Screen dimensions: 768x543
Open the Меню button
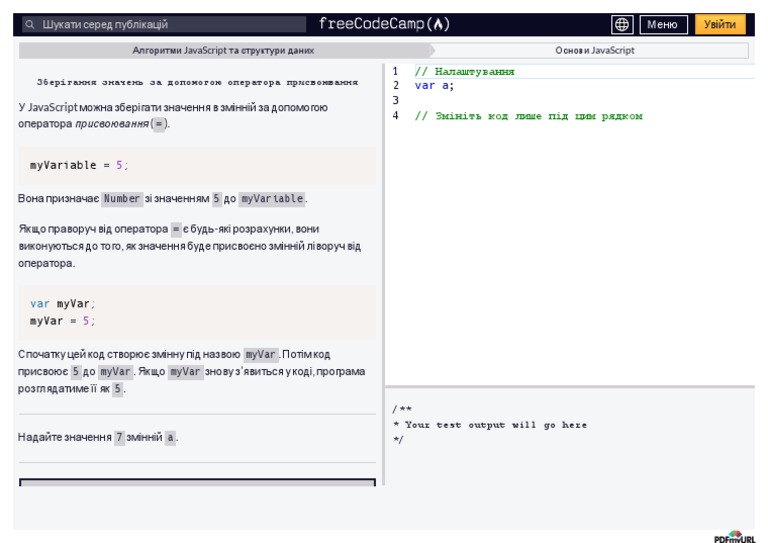click(x=663, y=24)
